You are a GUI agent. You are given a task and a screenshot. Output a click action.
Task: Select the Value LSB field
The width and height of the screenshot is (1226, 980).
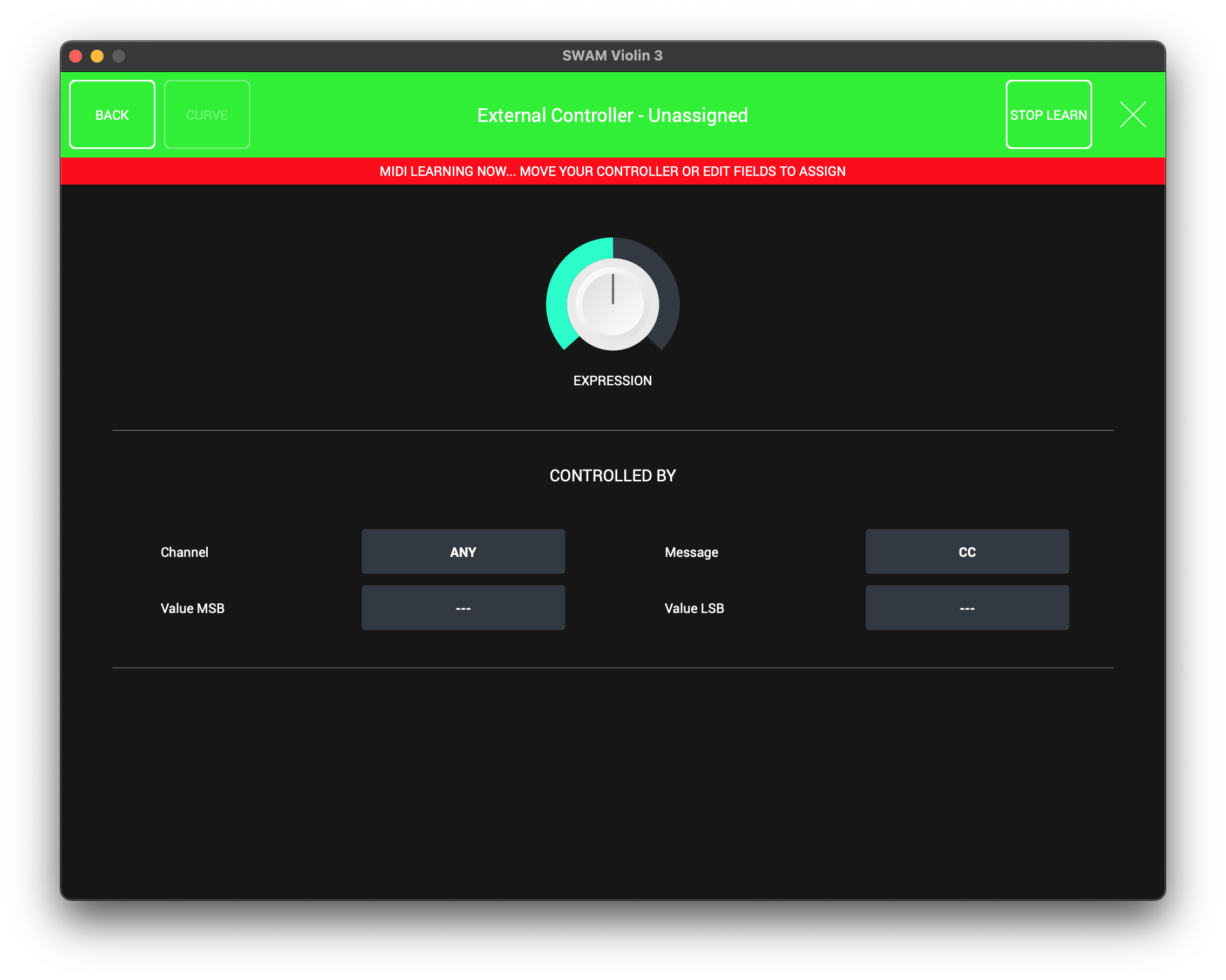tap(966, 608)
